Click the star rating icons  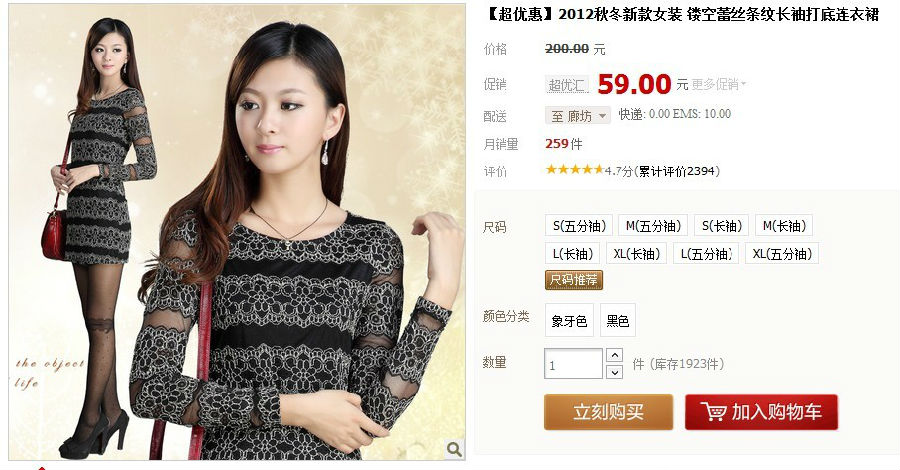coord(575,170)
